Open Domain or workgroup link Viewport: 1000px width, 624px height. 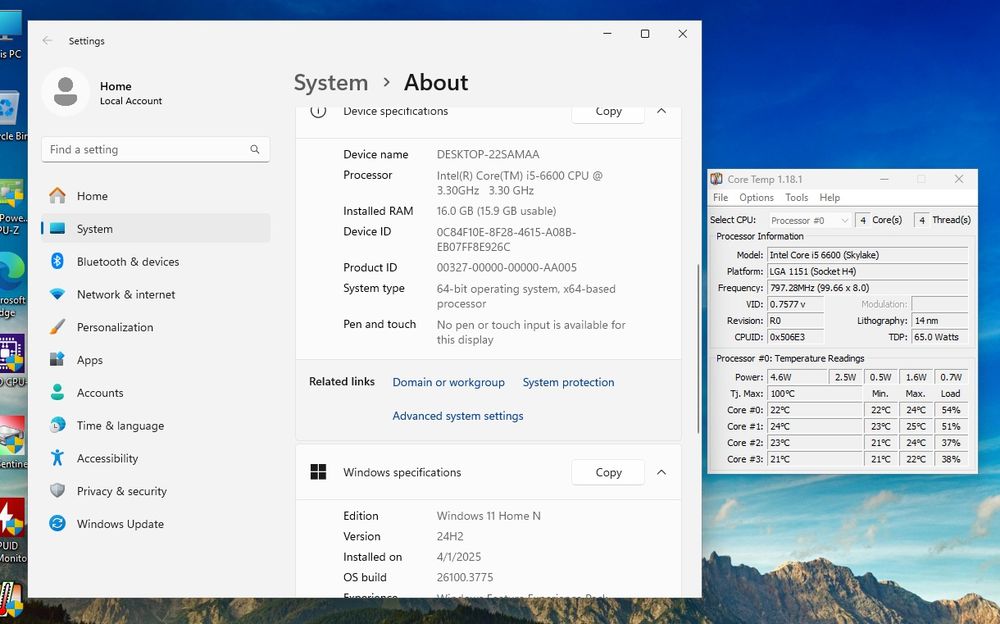click(x=448, y=382)
